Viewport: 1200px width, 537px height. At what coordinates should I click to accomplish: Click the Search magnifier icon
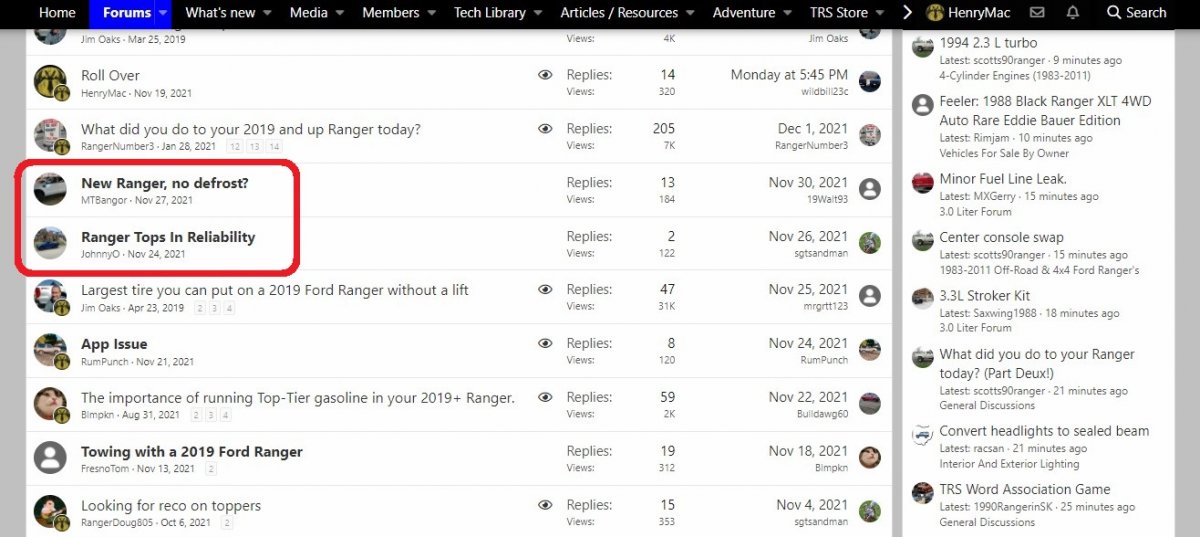click(1114, 13)
